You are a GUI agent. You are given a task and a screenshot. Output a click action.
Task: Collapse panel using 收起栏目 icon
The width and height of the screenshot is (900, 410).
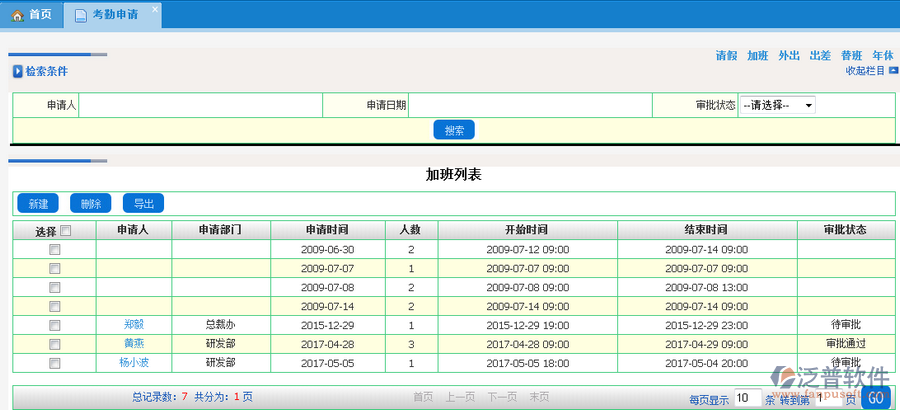(x=893, y=71)
